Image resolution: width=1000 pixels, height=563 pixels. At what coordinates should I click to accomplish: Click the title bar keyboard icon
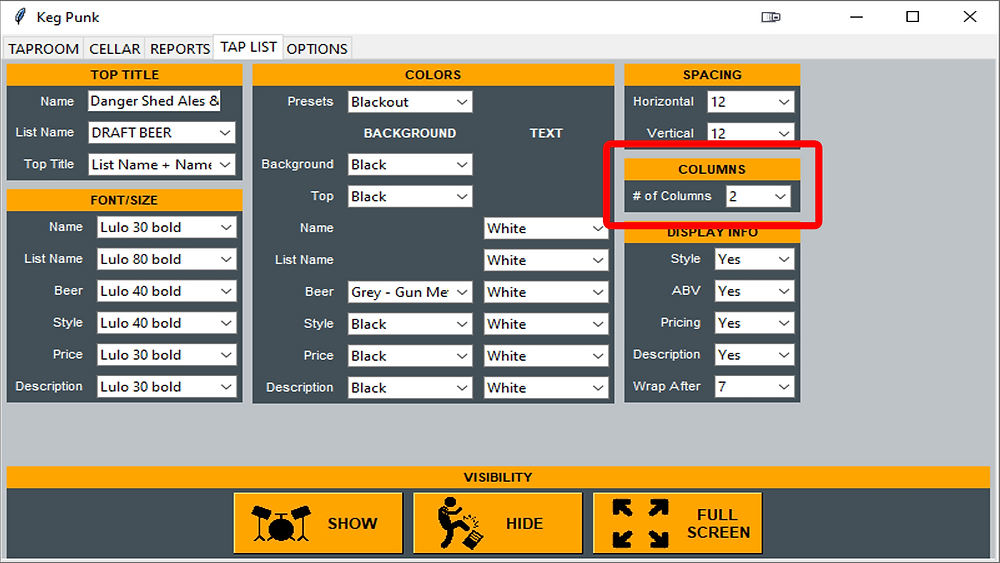point(770,17)
